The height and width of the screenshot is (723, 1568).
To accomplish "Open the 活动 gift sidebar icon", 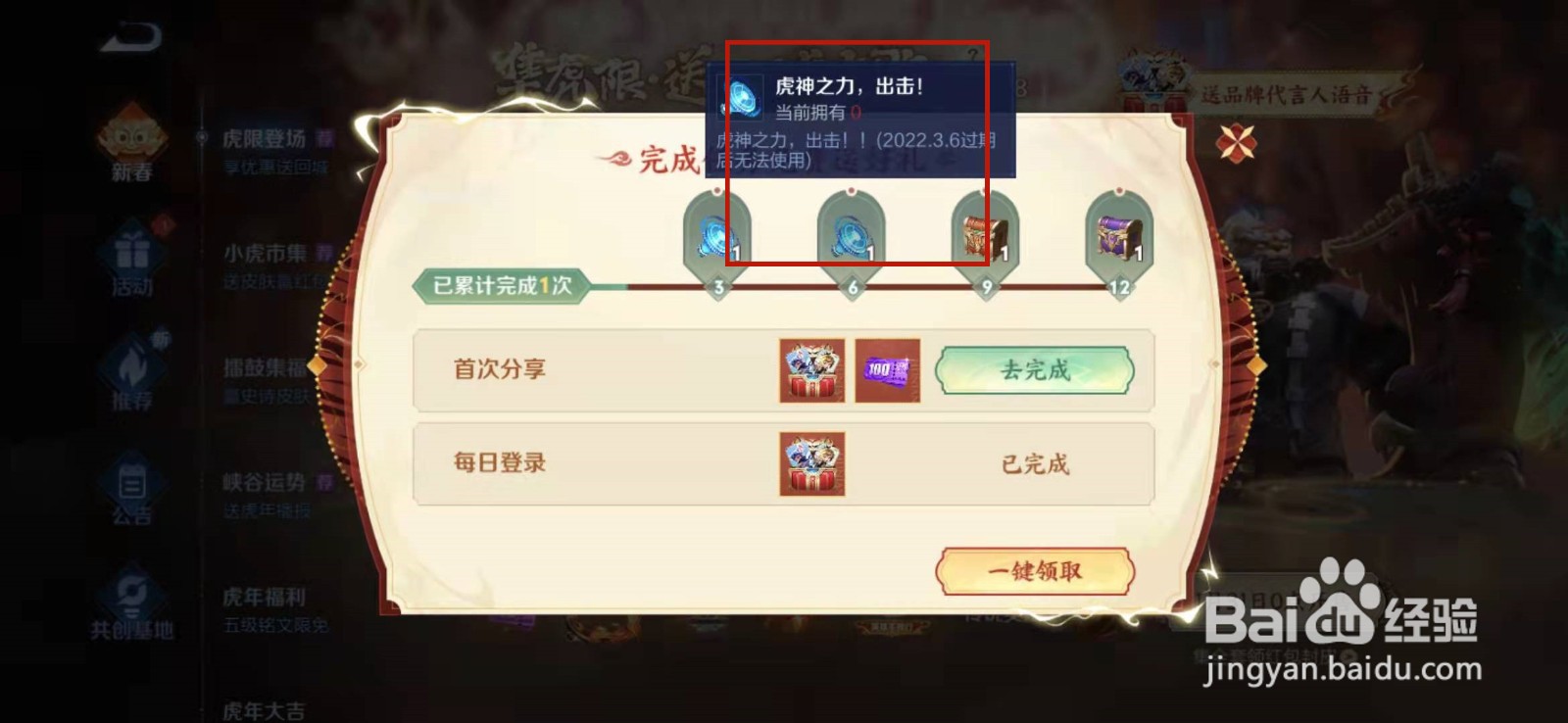I will click(131, 258).
